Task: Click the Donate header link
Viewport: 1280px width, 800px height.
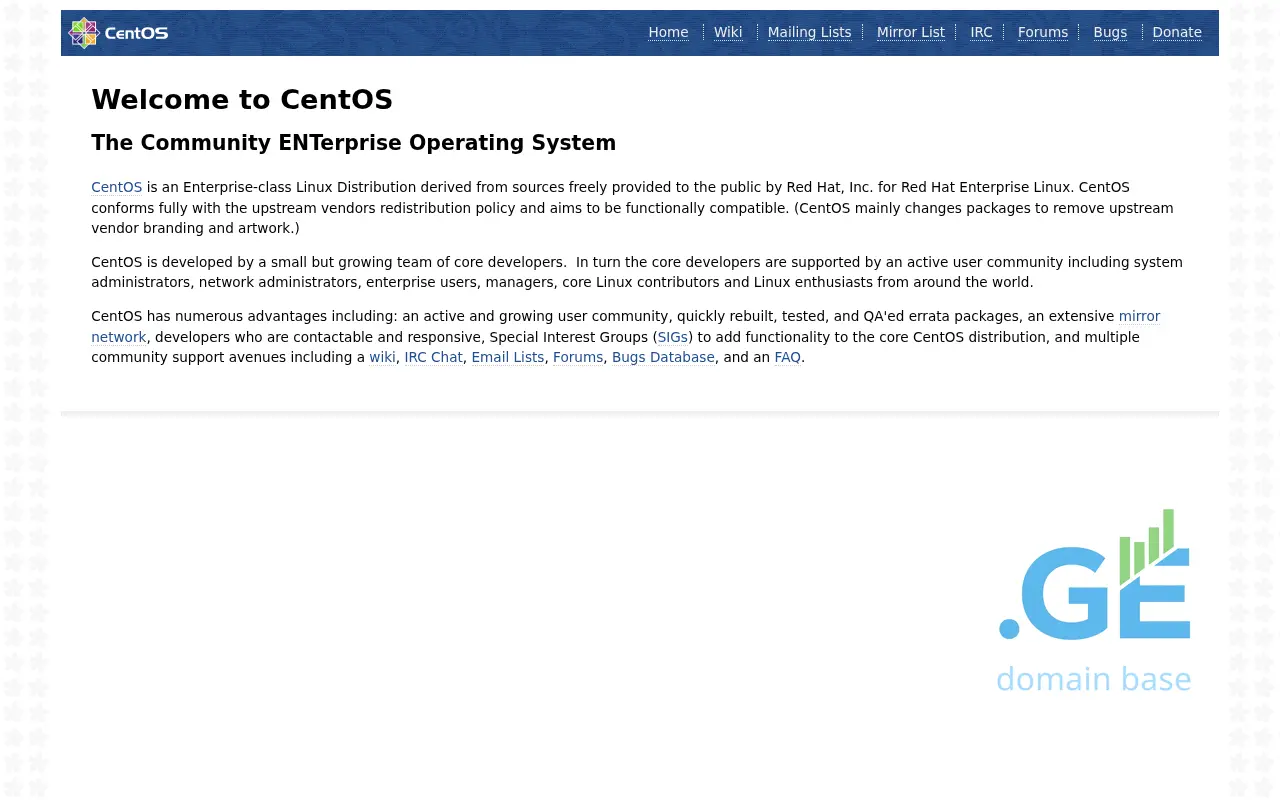Action: coord(1176,32)
